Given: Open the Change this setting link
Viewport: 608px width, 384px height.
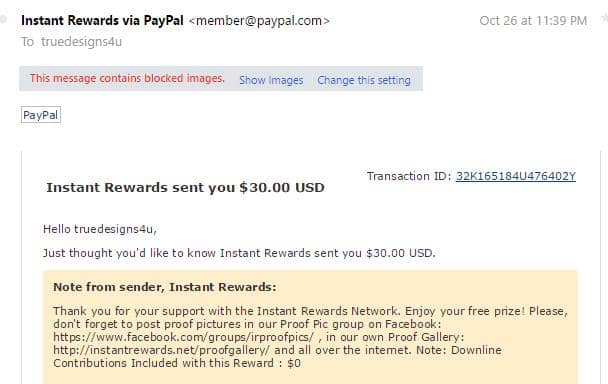Looking at the screenshot, I should click(364, 80).
